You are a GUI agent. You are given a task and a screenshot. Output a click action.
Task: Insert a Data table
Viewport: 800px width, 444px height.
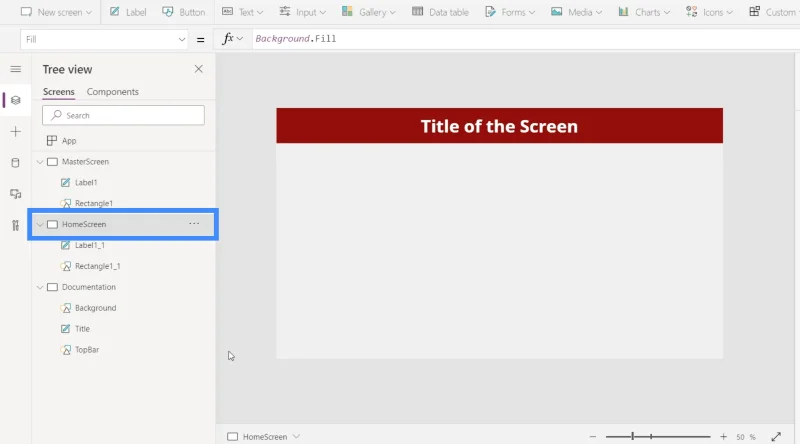pyautogui.click(x=440, y=12)
